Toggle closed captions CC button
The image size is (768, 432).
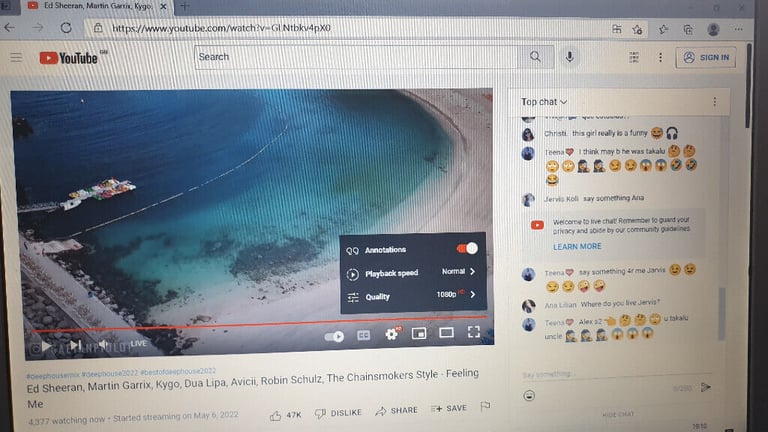(x=363, y=335)
